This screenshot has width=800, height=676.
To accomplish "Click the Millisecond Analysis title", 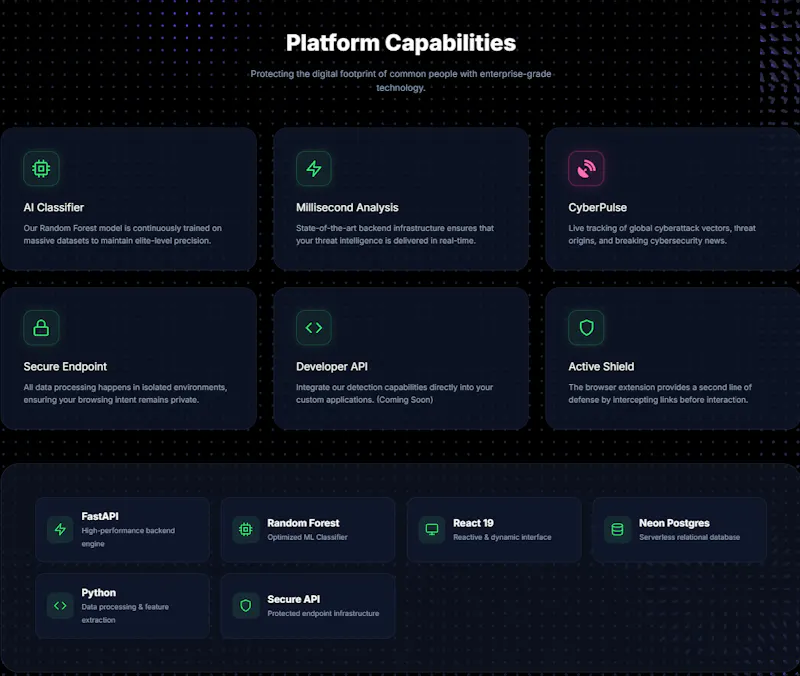I will pyautogui.click(x=347, y=208).
